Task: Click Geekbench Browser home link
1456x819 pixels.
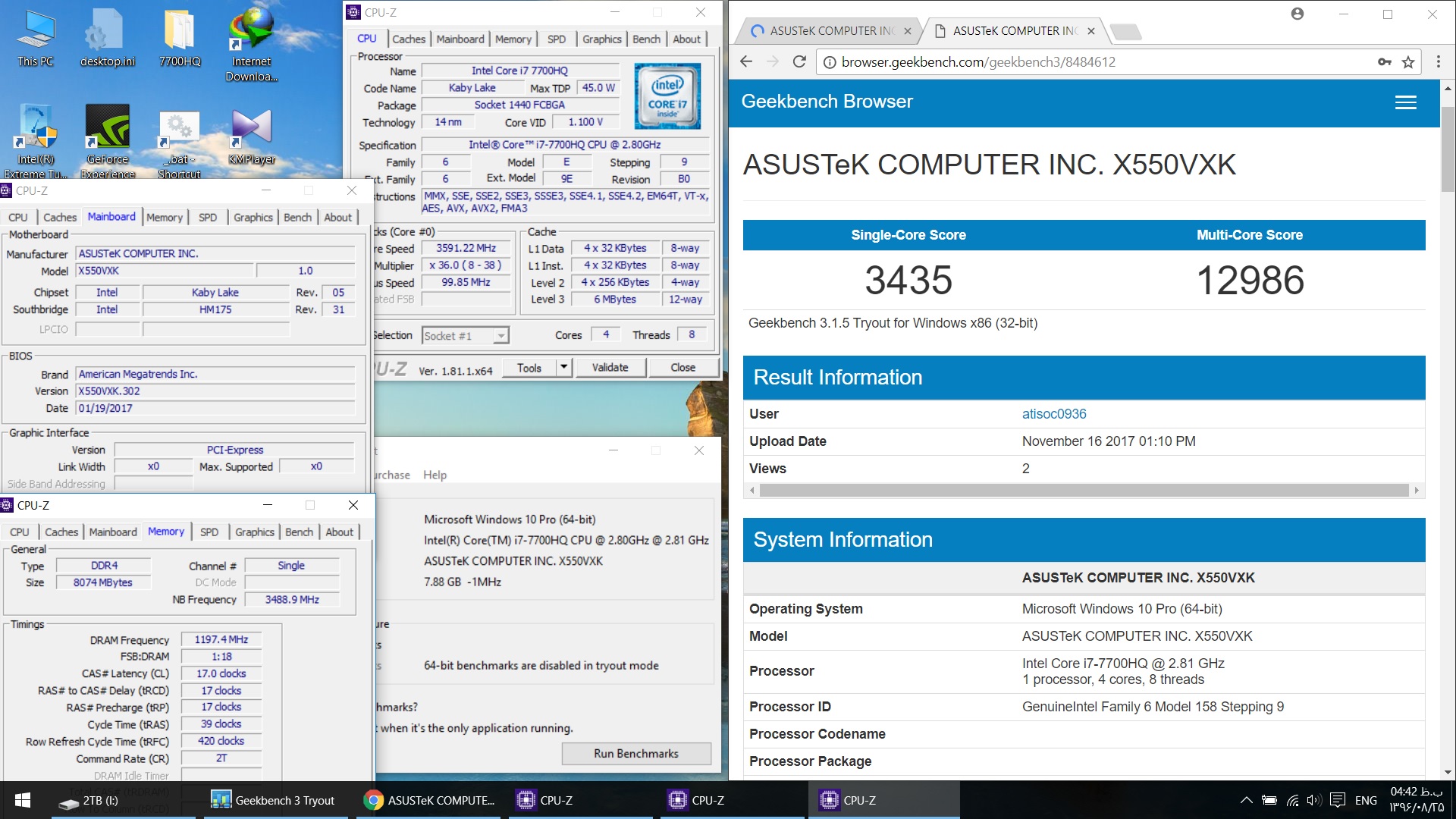Action: (x=827, y=102)
